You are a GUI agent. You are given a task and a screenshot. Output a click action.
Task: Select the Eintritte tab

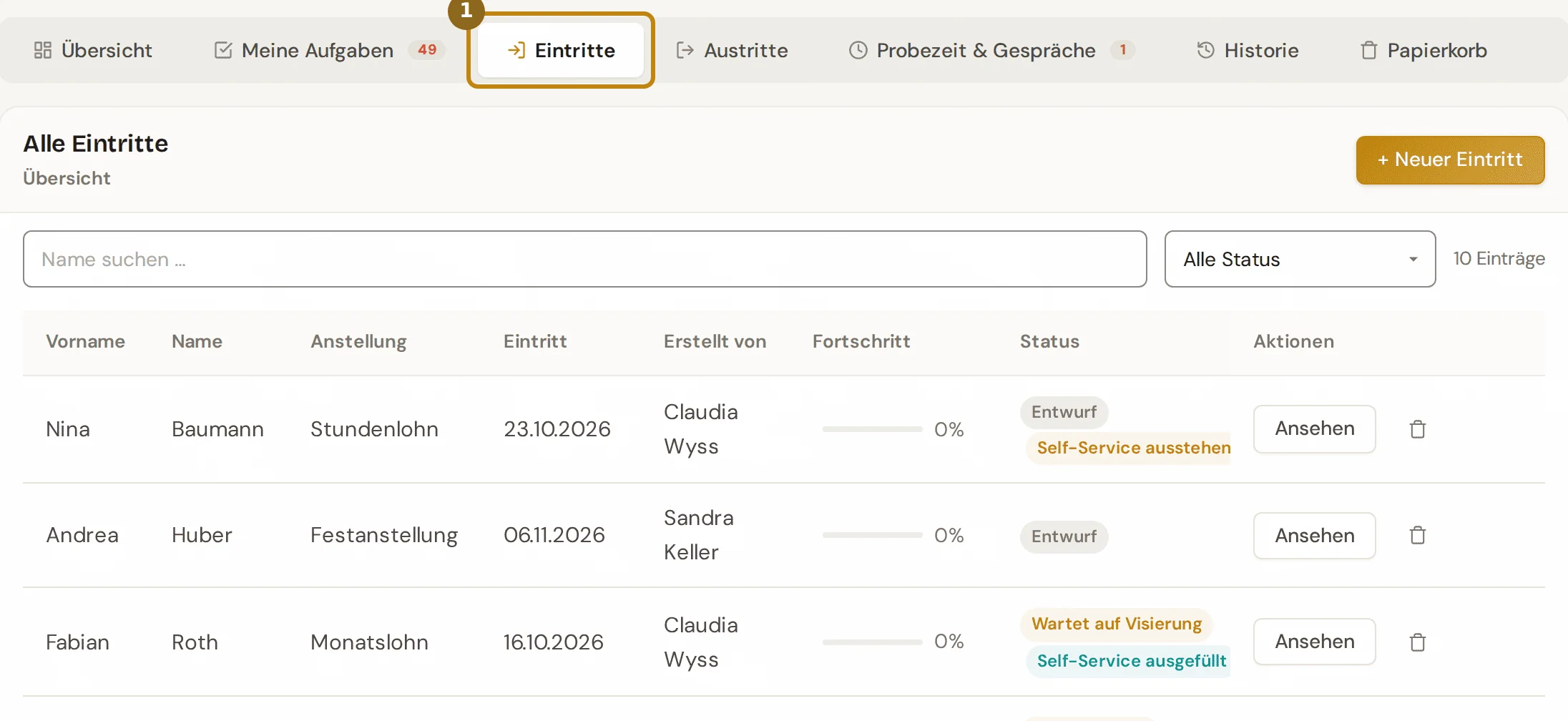click(x=561, y=50)
